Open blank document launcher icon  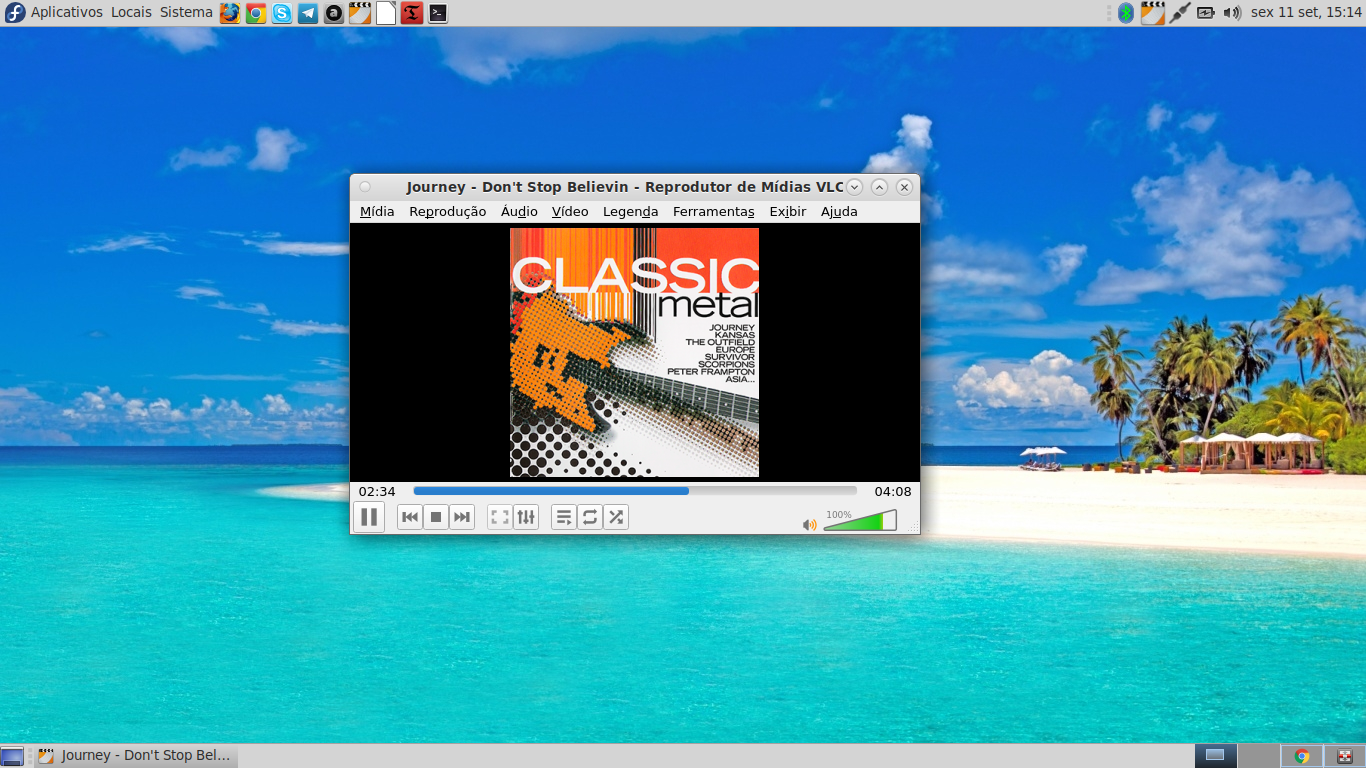pos(386,13)
